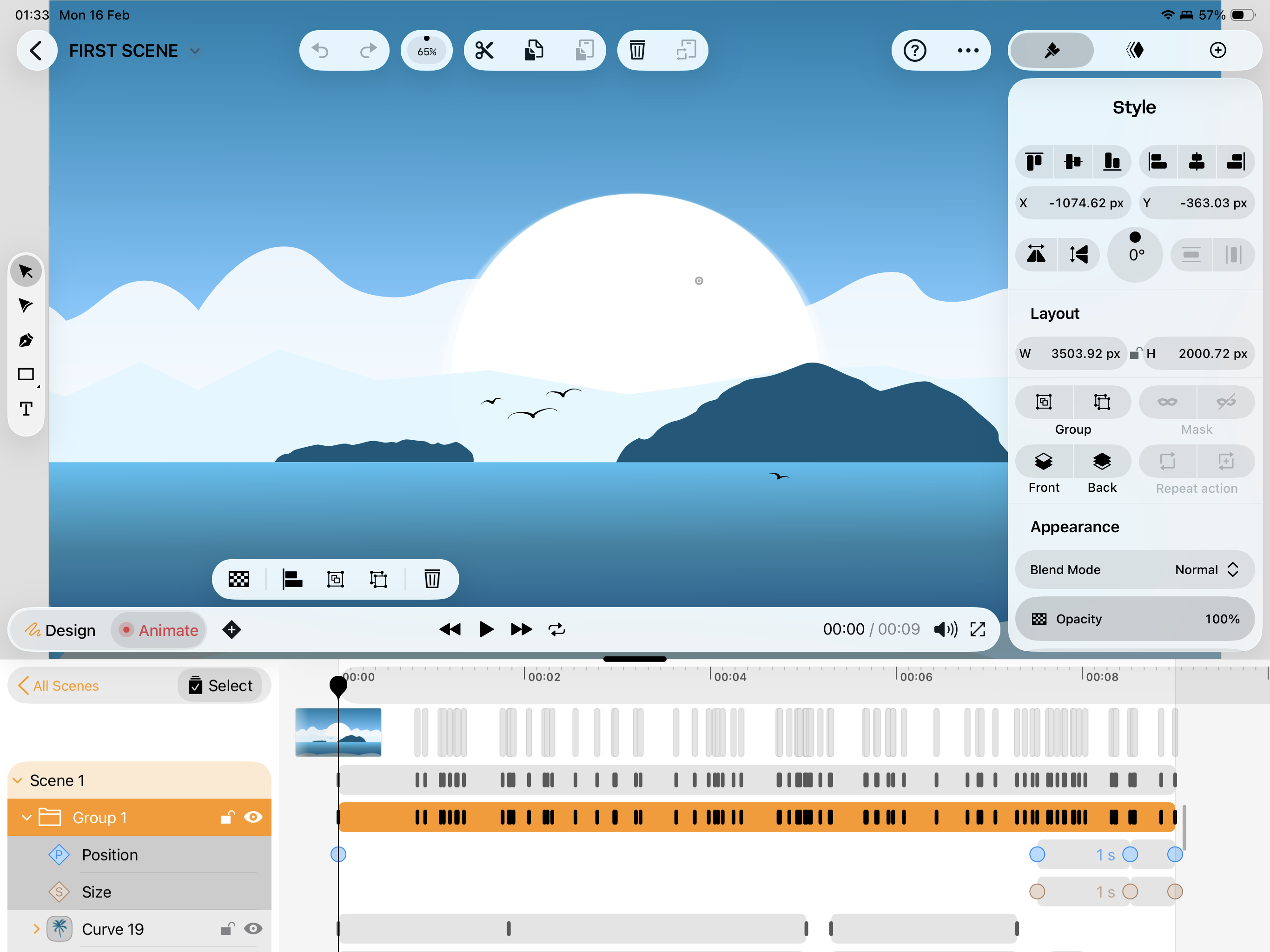This screenshot has width=1270, height=952.
Task: Collapse the Scene 1 tree
Action: [18, 780]
